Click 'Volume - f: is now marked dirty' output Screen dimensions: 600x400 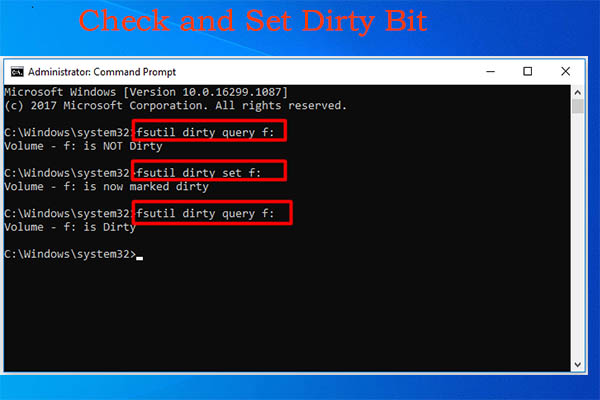point(106,187)
